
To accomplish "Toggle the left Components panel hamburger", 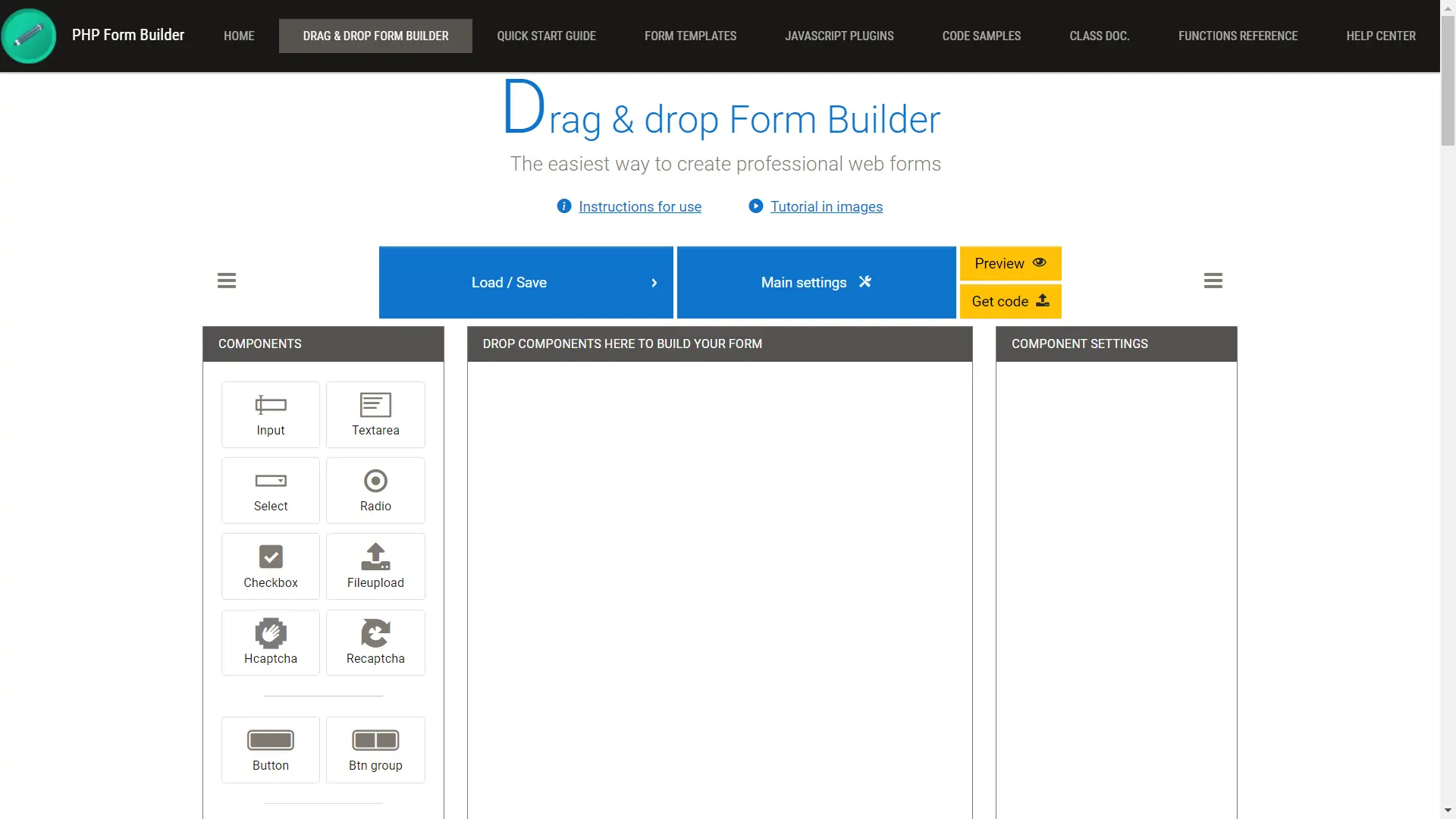I will (227, 281).
